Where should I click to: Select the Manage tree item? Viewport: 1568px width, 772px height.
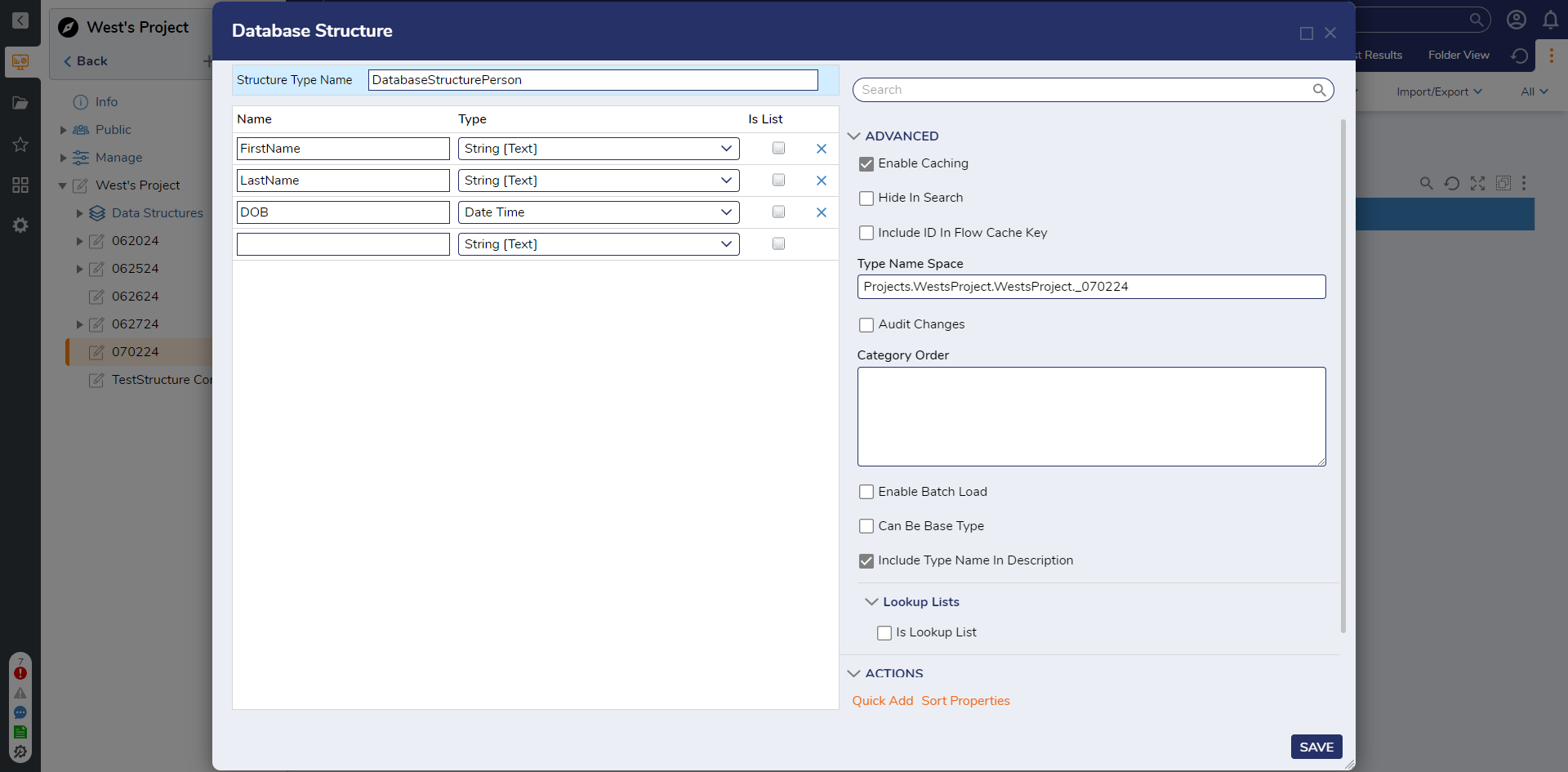[118, 158]
